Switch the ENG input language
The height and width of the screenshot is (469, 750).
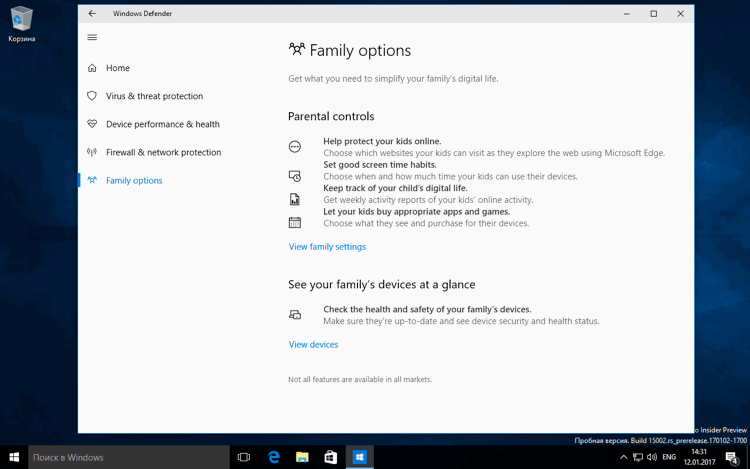[669, 457]
